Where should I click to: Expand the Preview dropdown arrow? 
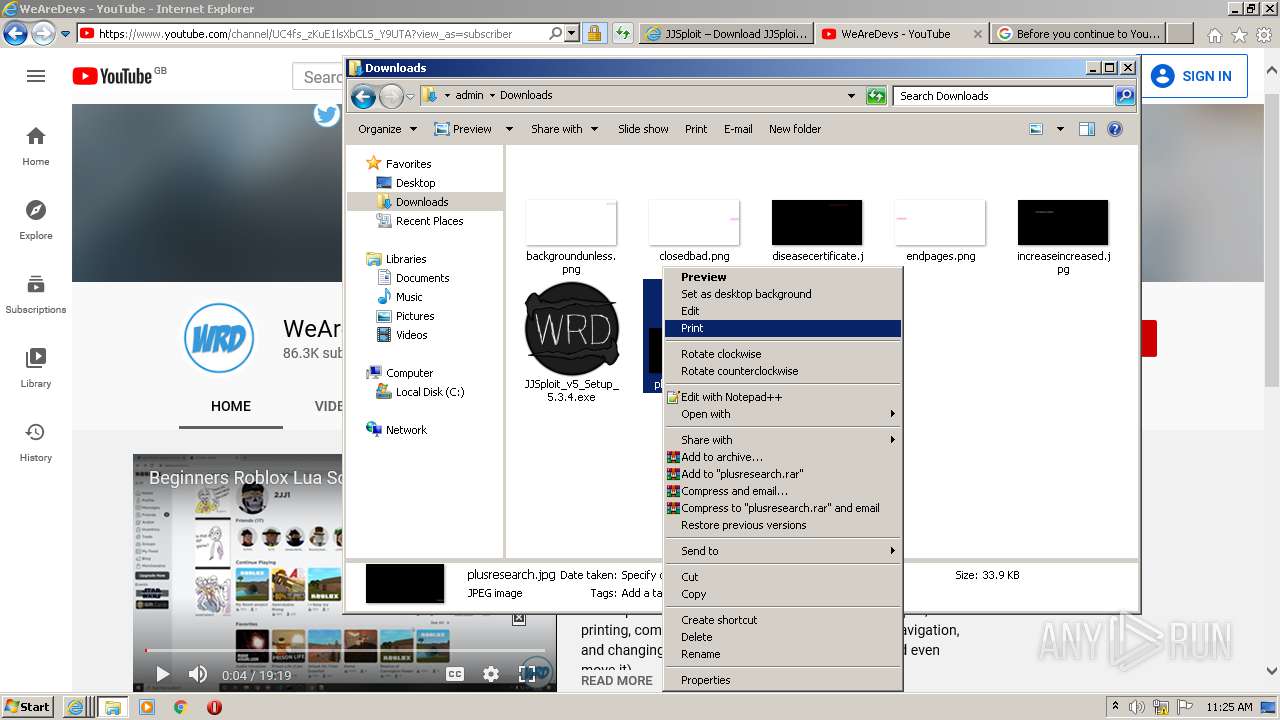tap(509, 129)
